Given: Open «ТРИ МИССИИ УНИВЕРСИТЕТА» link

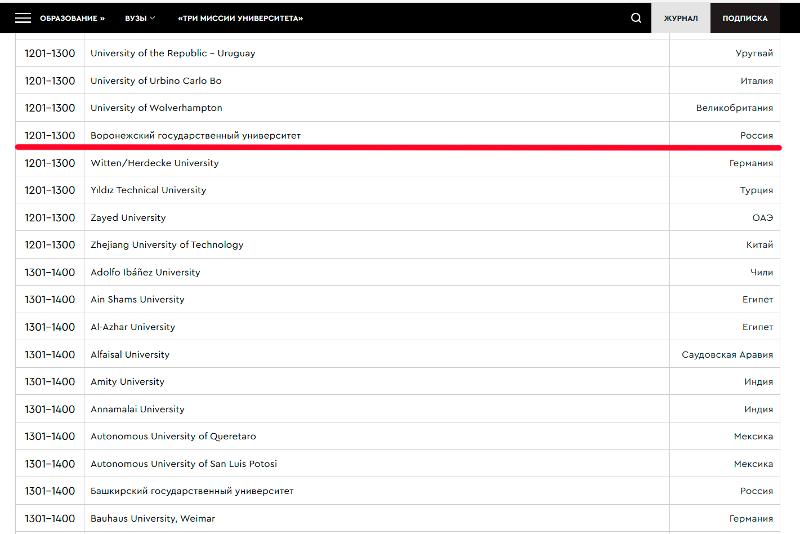Looking at the screenshot, I should pyautogui.click(x=240, y=18).
